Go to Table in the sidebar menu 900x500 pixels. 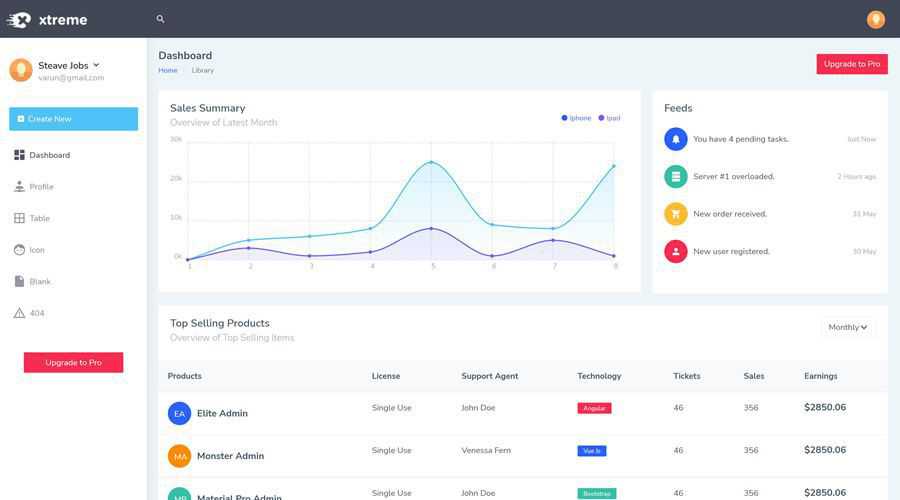pyautogui.click(x=39, y=218)
